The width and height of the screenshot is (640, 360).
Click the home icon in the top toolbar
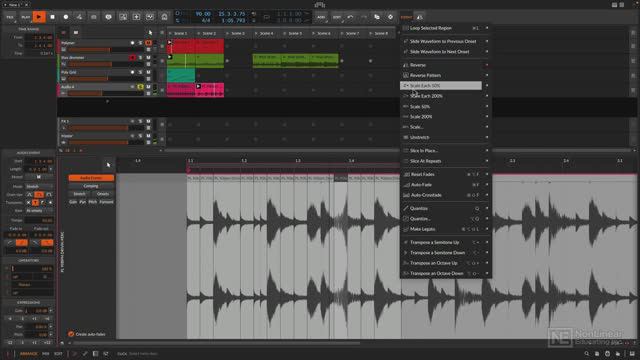(x=164, y=17)
